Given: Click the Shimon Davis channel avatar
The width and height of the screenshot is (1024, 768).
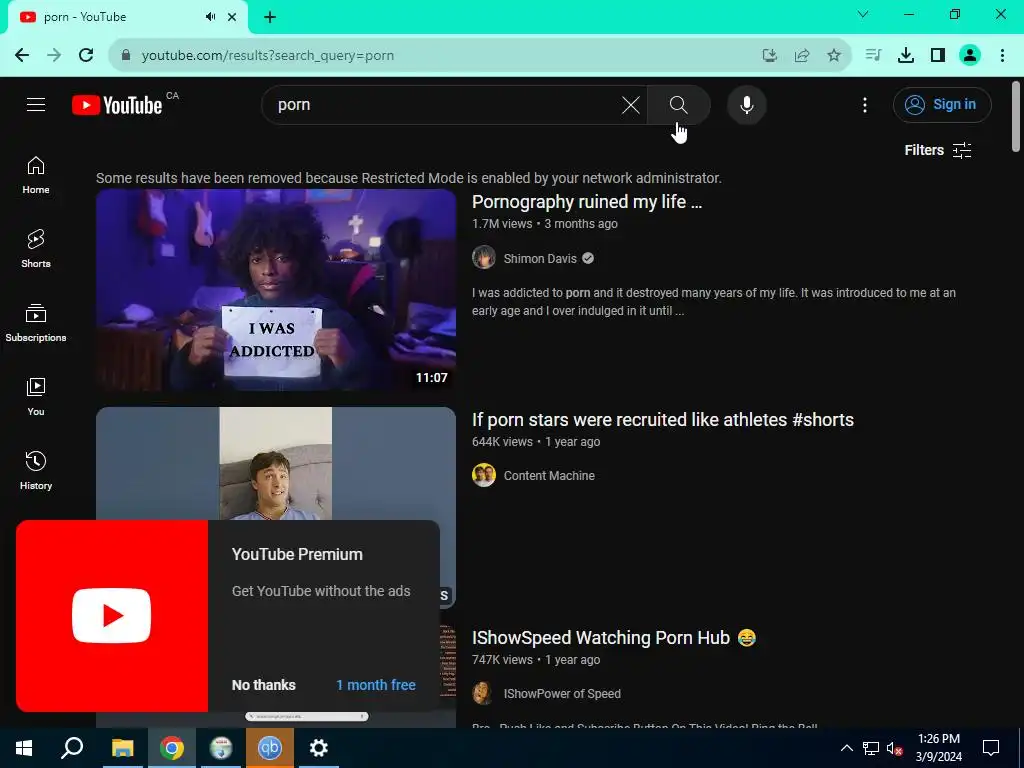Looking at the screenshot, I should 484,257.
